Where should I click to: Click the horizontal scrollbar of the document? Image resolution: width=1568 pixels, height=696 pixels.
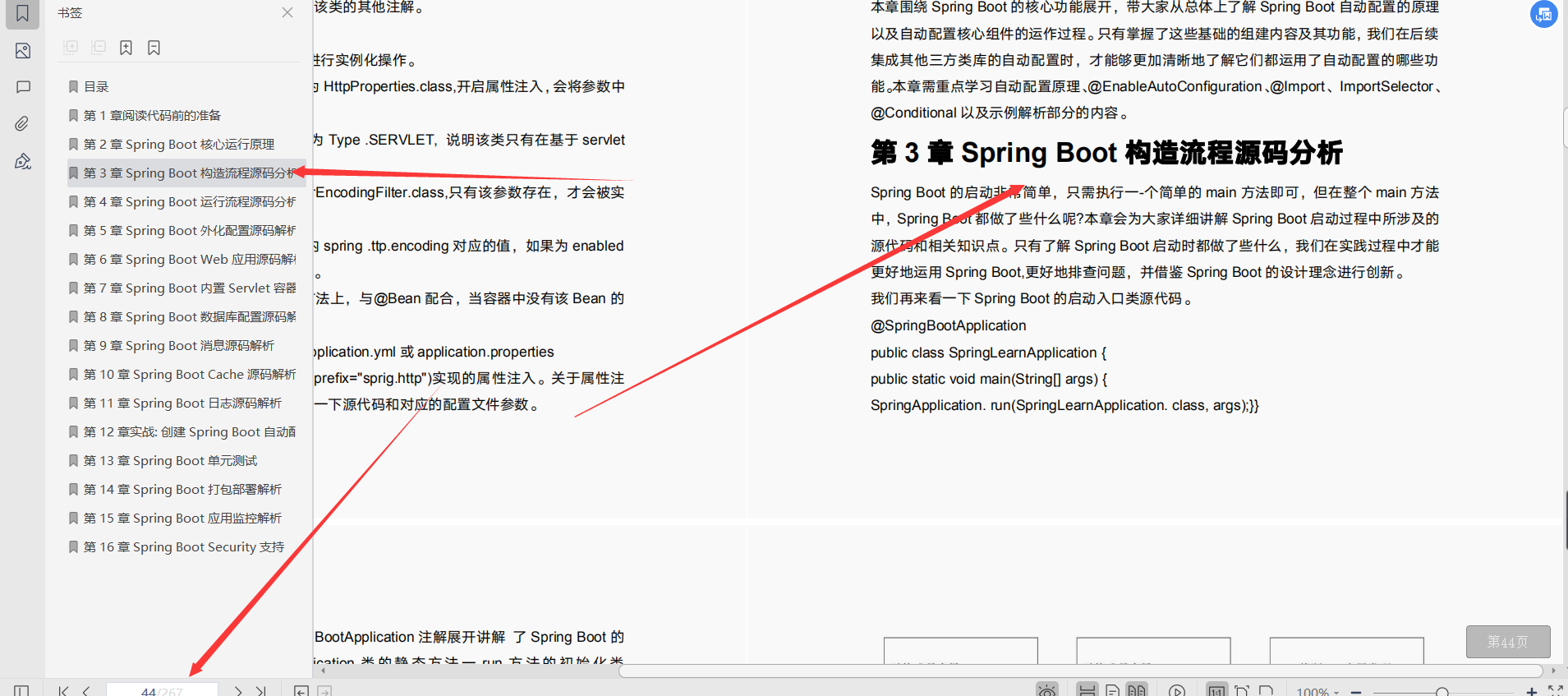1081,671
